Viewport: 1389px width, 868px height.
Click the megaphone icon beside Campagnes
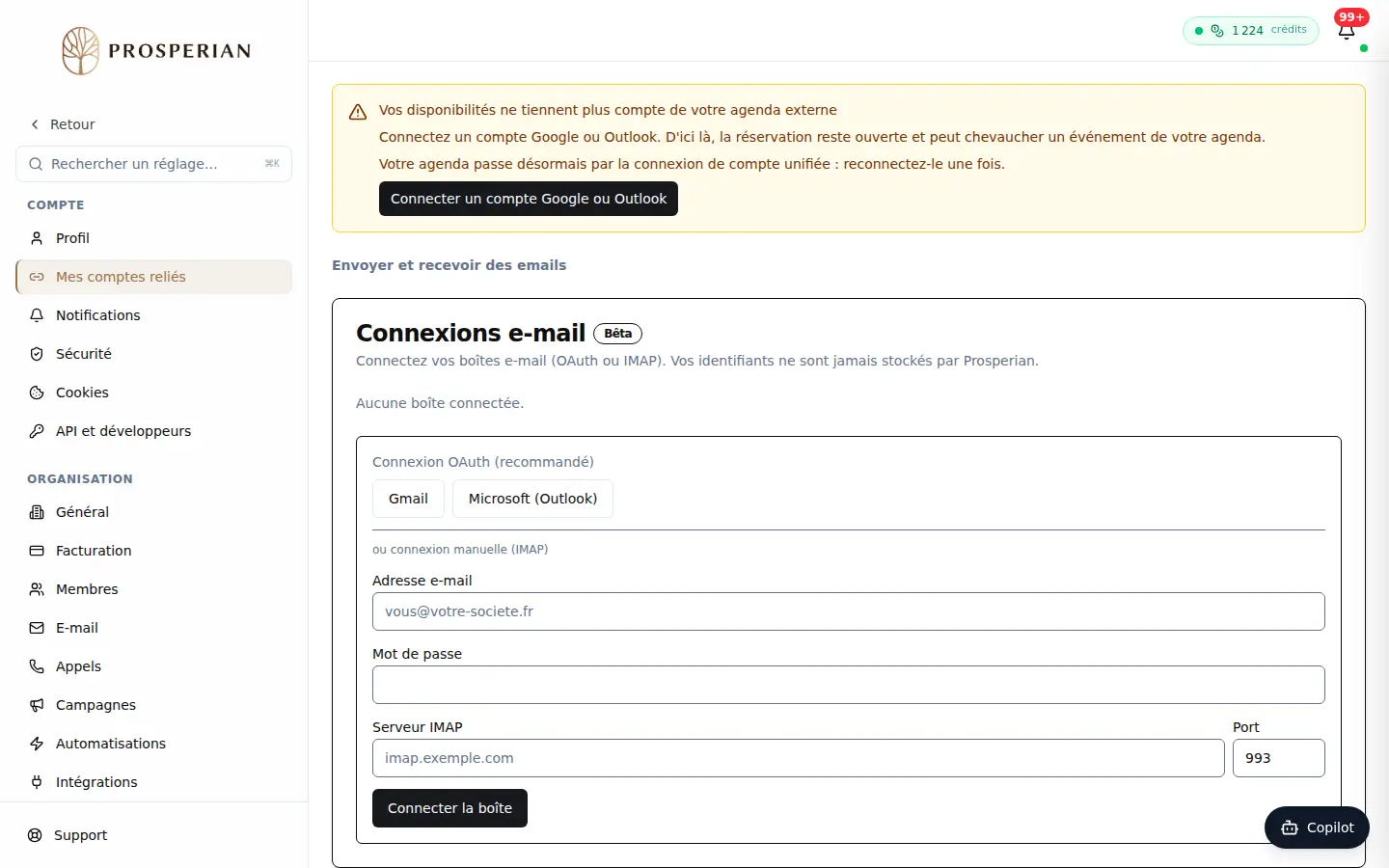click(37, 705)
